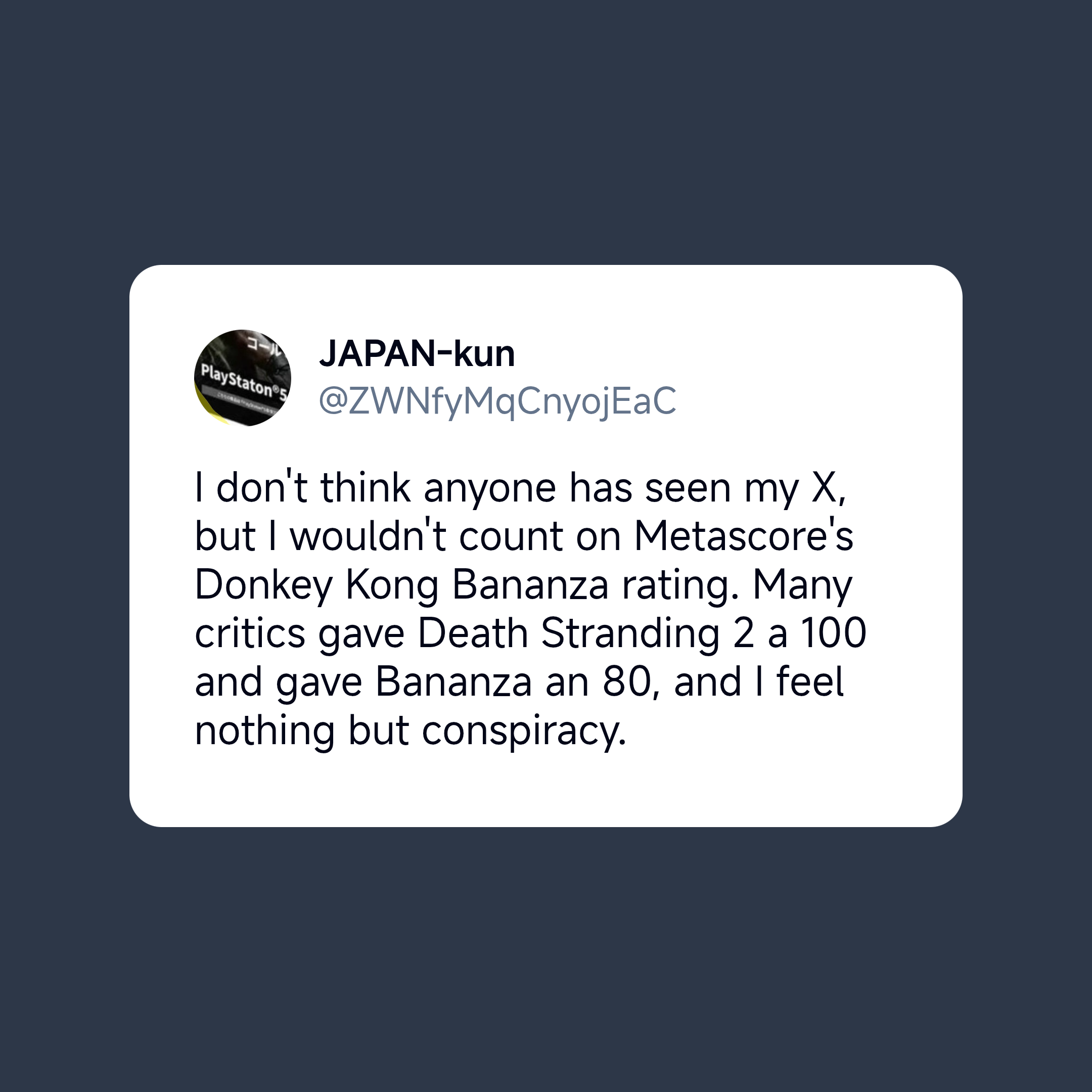Click the word Bananza after 'gave'
This screenshot has width=1092, height=1092.
[x=453, y=682]
